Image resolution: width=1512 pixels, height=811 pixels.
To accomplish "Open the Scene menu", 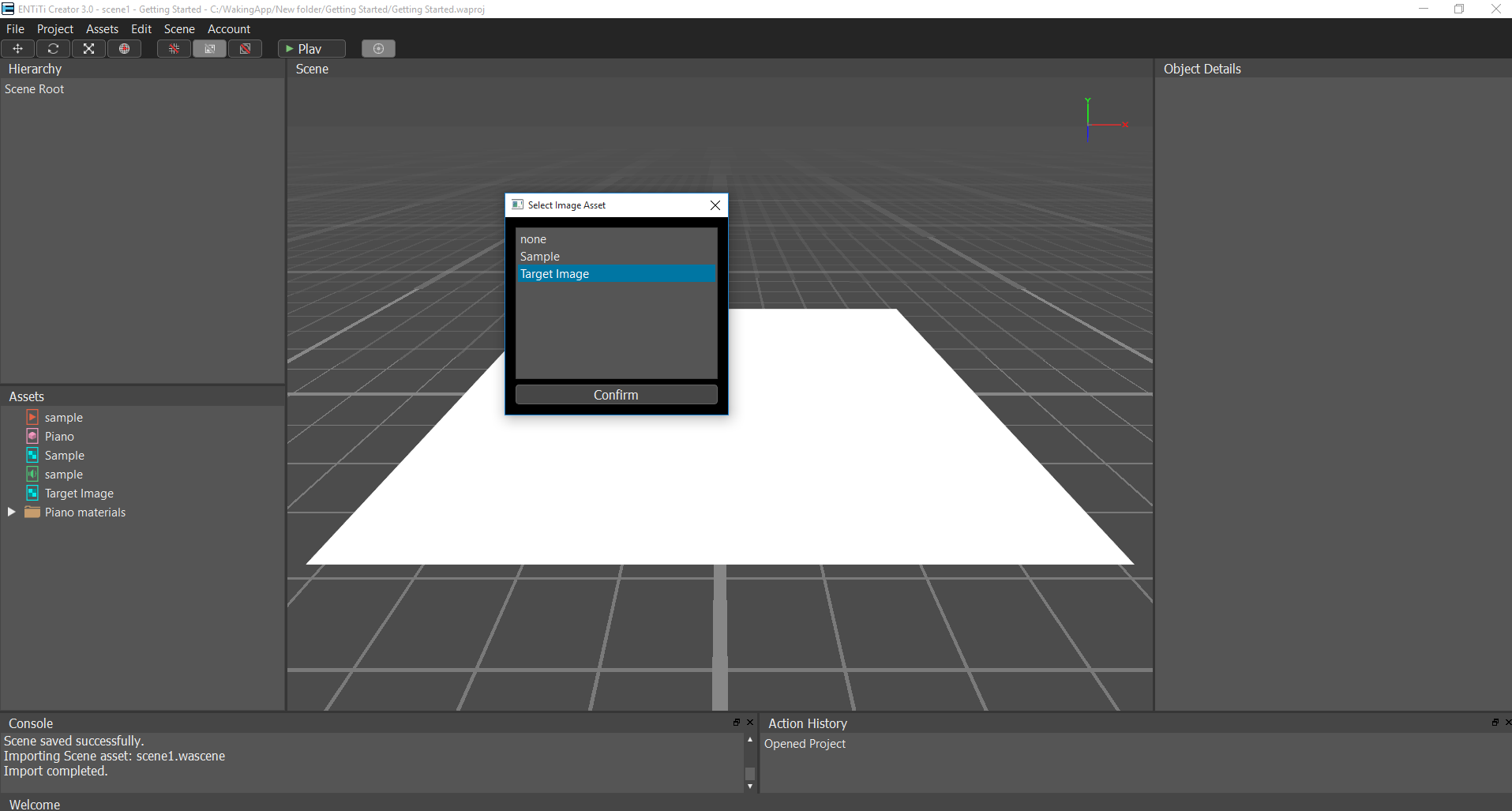I will [179, 29].
